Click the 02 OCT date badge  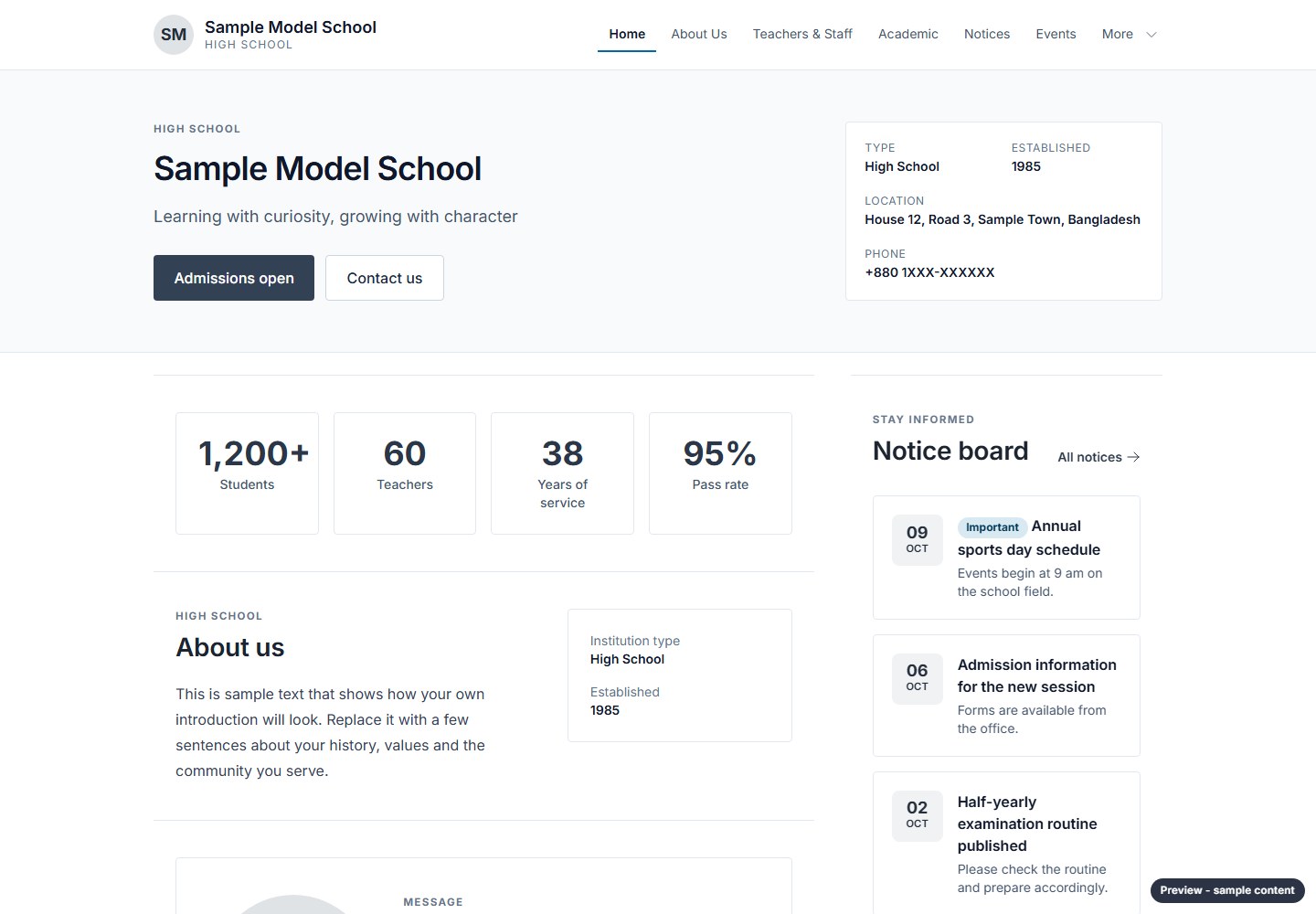coord(917,815)
